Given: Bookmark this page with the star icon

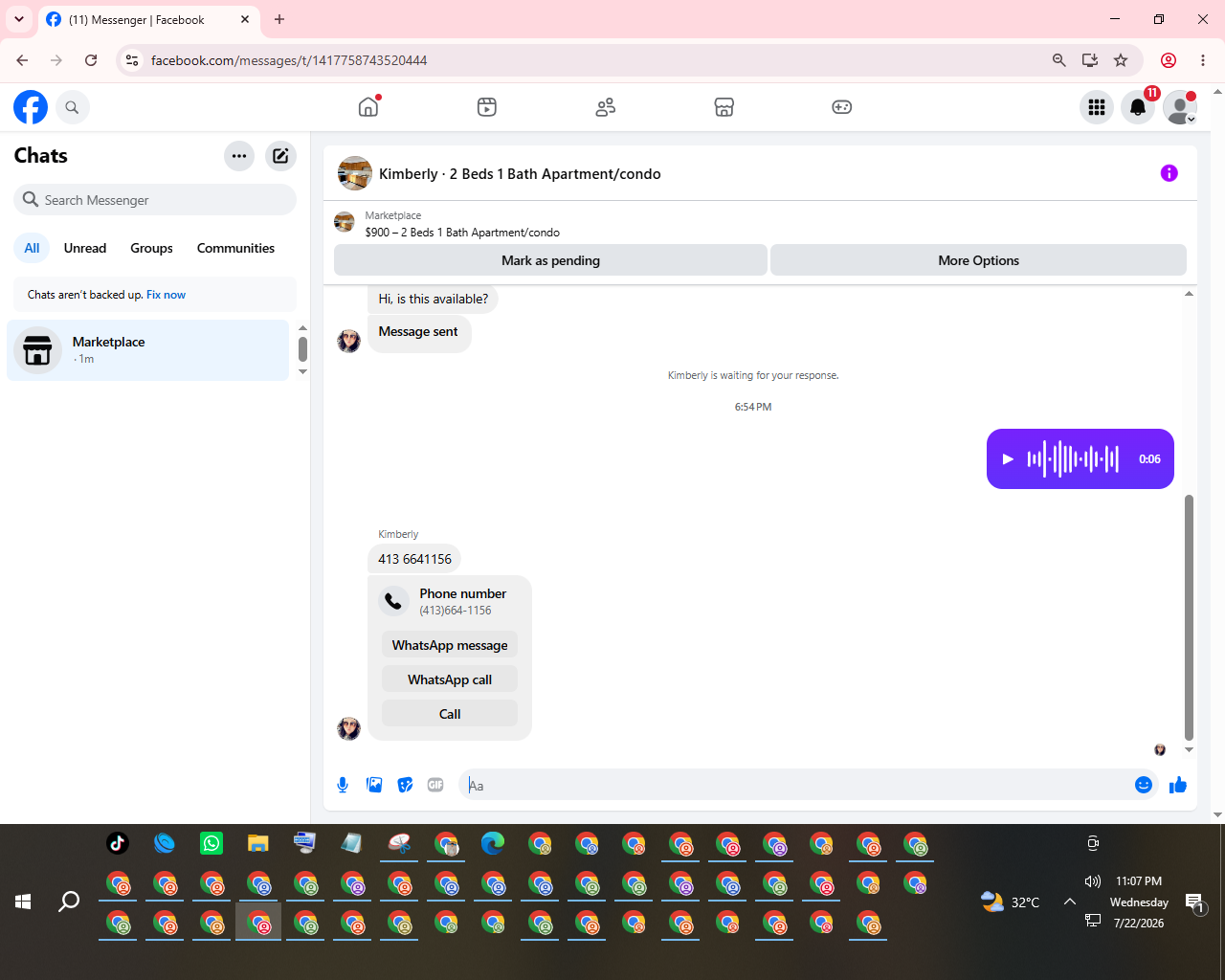Looking at the screenshot, I should tap(1121, 60).
